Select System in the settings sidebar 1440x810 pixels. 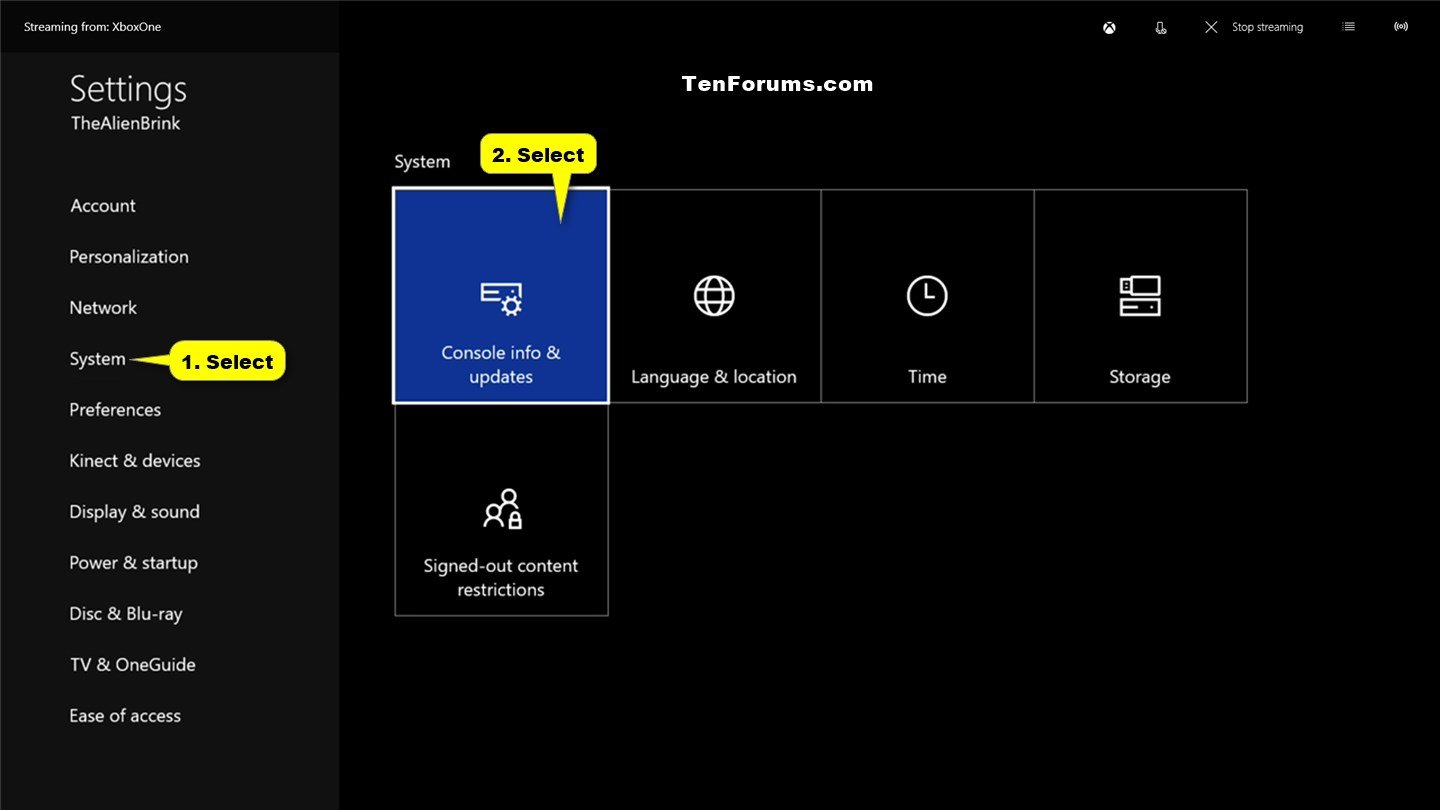97,359
